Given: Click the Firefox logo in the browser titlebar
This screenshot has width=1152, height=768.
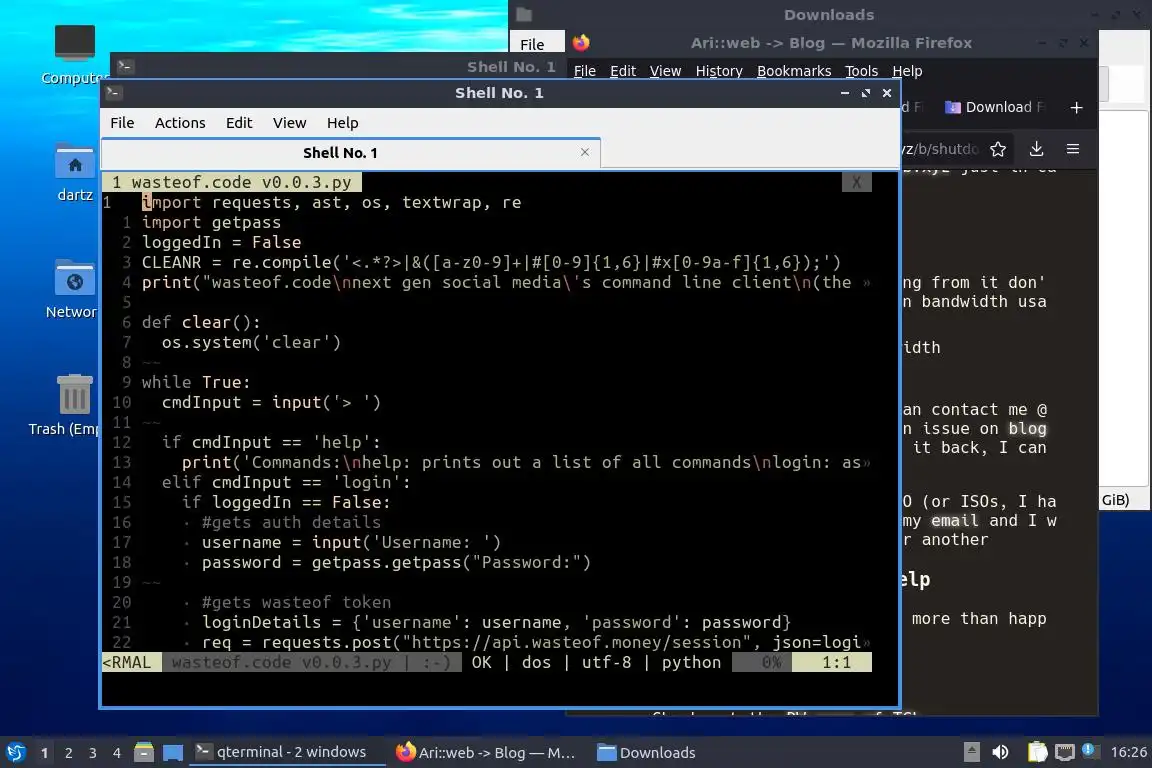Looking at the screenshot, I should 581,43.
